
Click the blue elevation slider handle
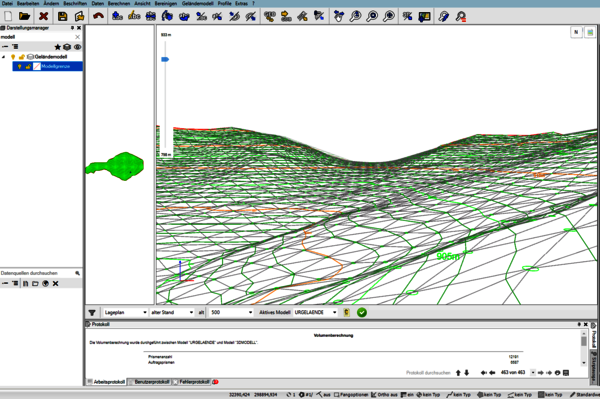(165, 59)
